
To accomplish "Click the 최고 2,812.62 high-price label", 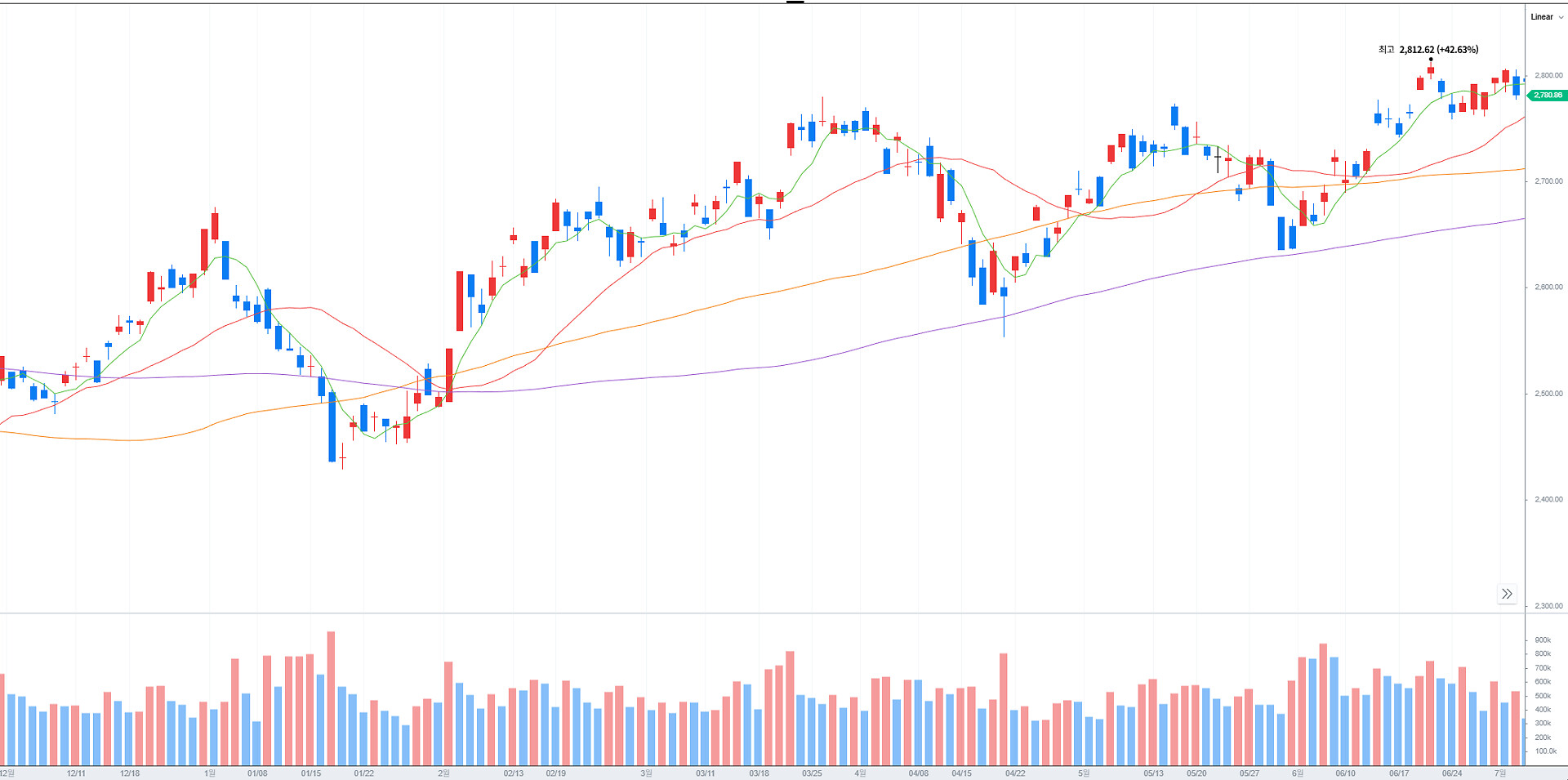I will coord(1428,50).
